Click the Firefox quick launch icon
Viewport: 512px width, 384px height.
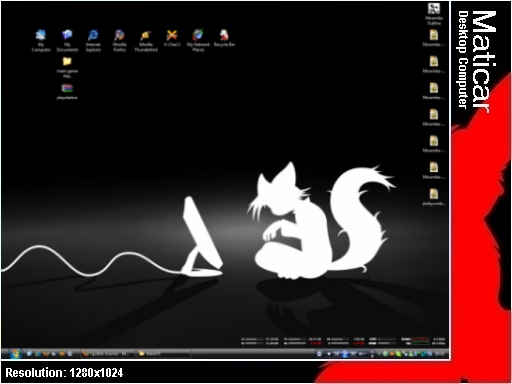(x=46, y=353)
